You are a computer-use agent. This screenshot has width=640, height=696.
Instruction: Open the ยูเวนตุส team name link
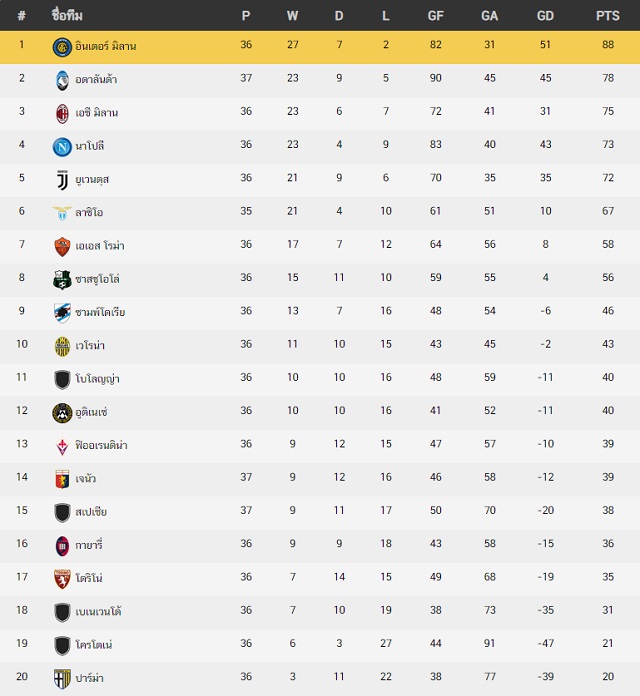(x=92, y=179)
